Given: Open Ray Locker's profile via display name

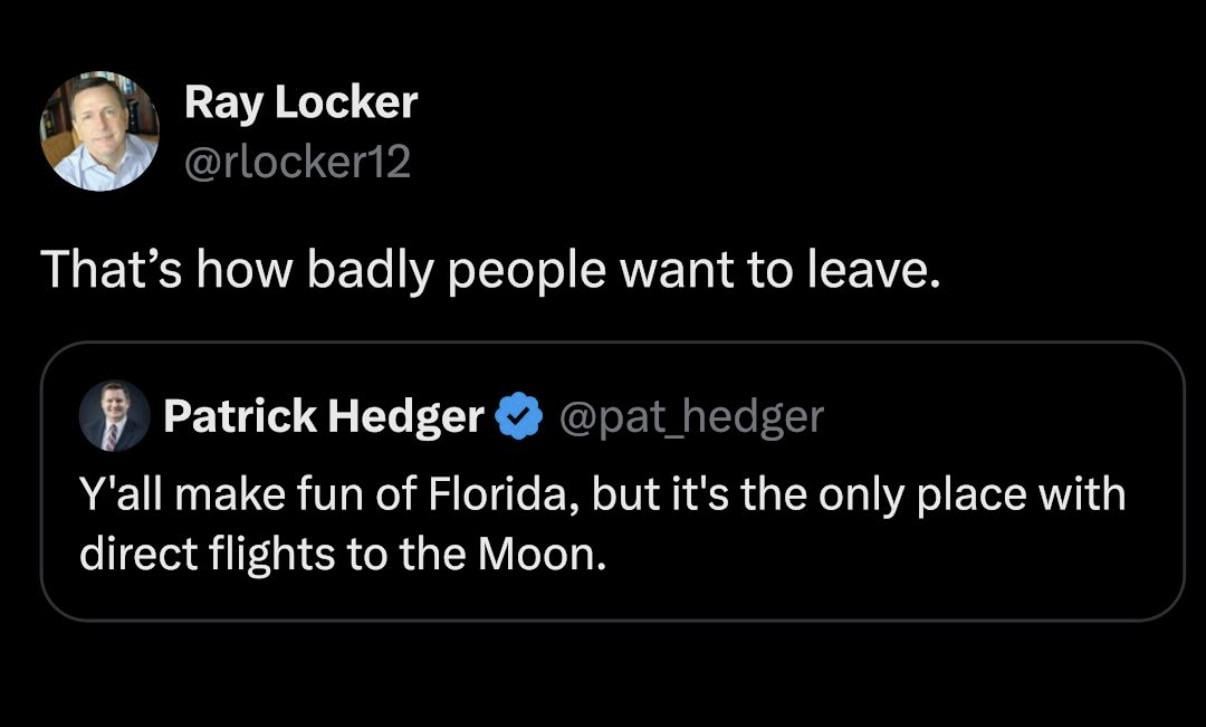Looking at the screenshot, I should [300, 102].
